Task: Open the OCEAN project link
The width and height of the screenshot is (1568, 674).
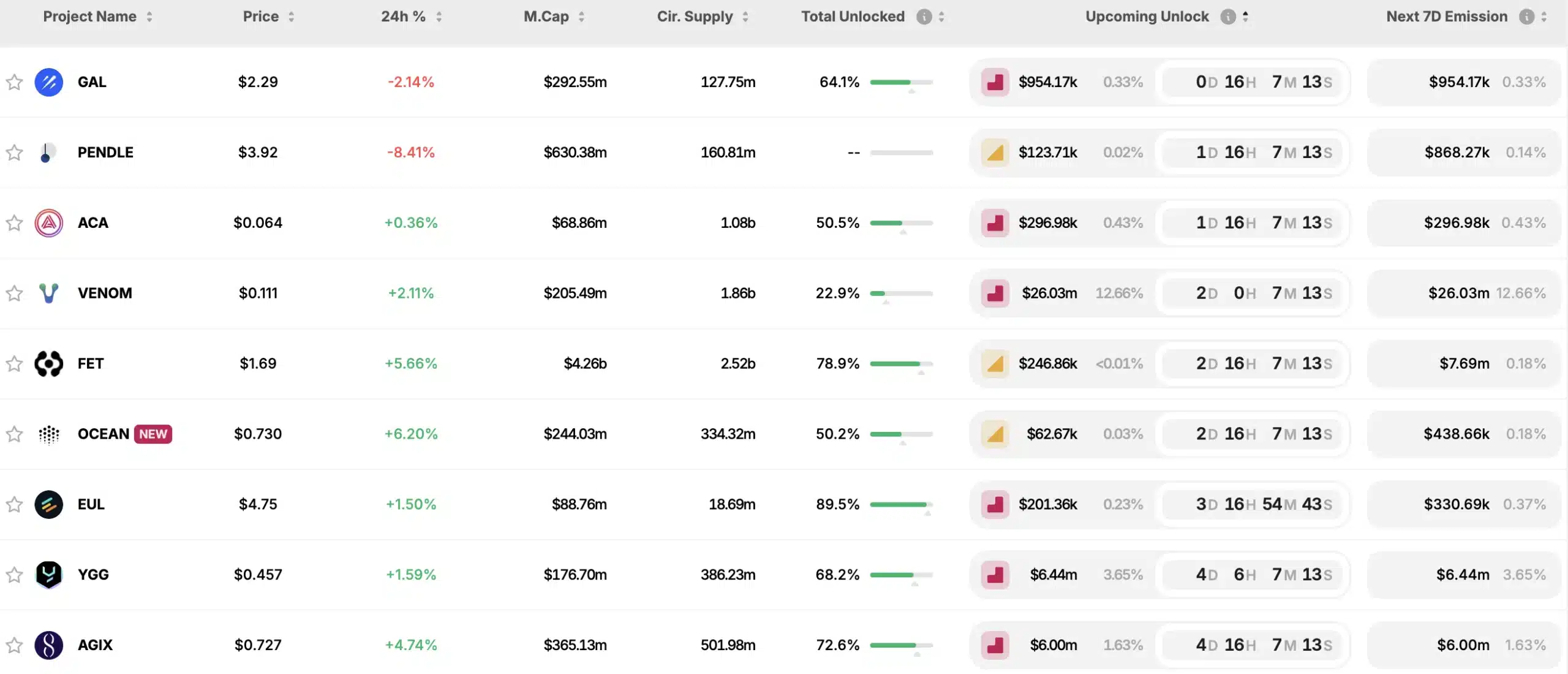Action: click(104, 434)
